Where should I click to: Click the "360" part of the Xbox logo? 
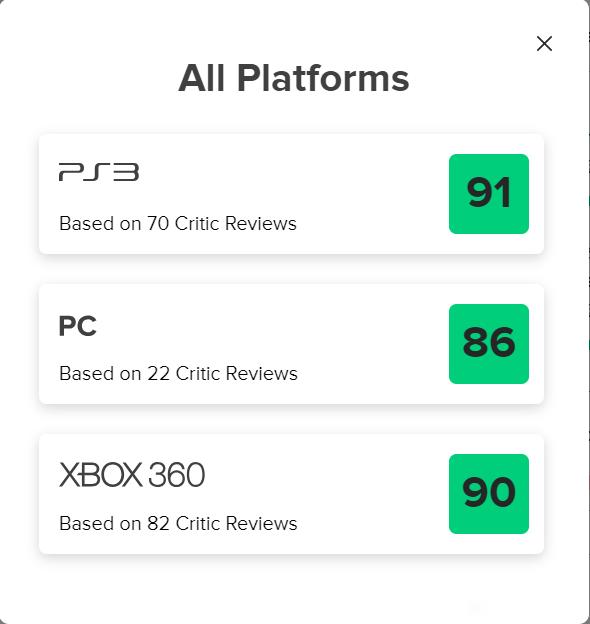coord(176,475)
